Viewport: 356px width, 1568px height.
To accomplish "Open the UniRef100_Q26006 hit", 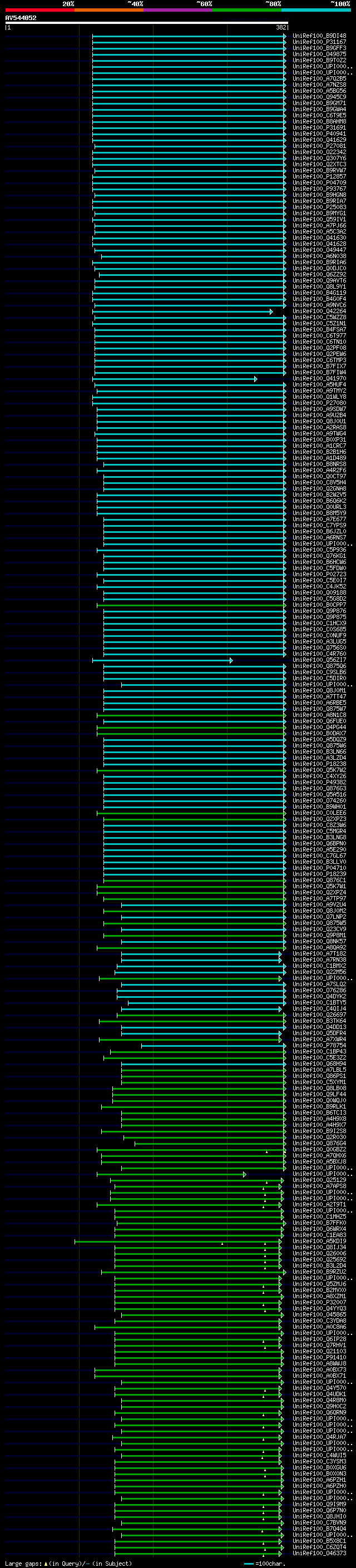I will point(319,1253).
